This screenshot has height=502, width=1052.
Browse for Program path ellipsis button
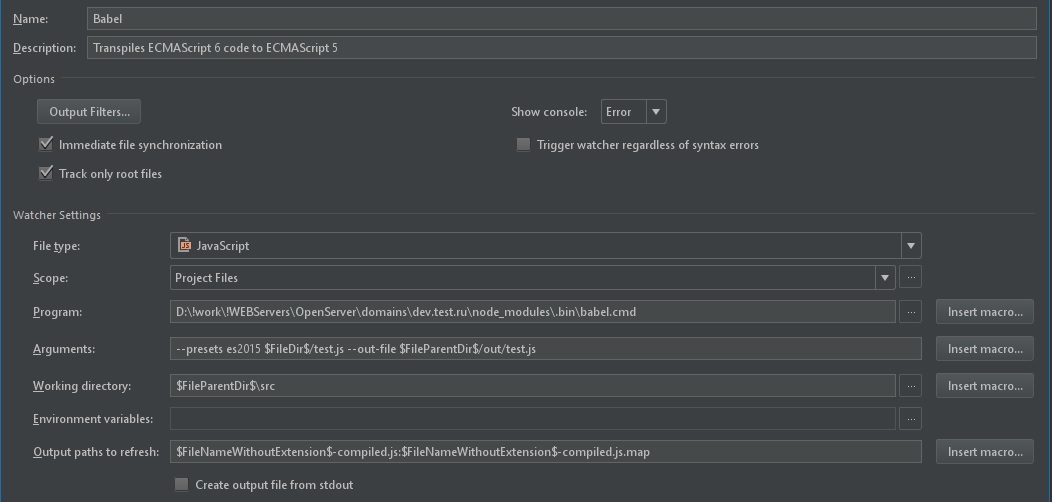click(910, 312)
